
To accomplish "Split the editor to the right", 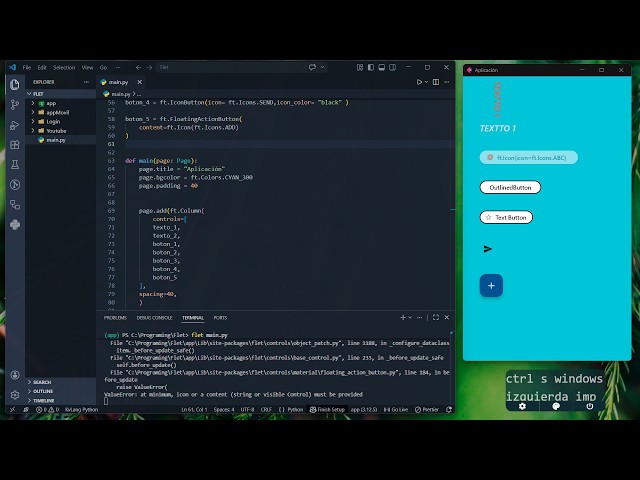I will click(436, 82).
